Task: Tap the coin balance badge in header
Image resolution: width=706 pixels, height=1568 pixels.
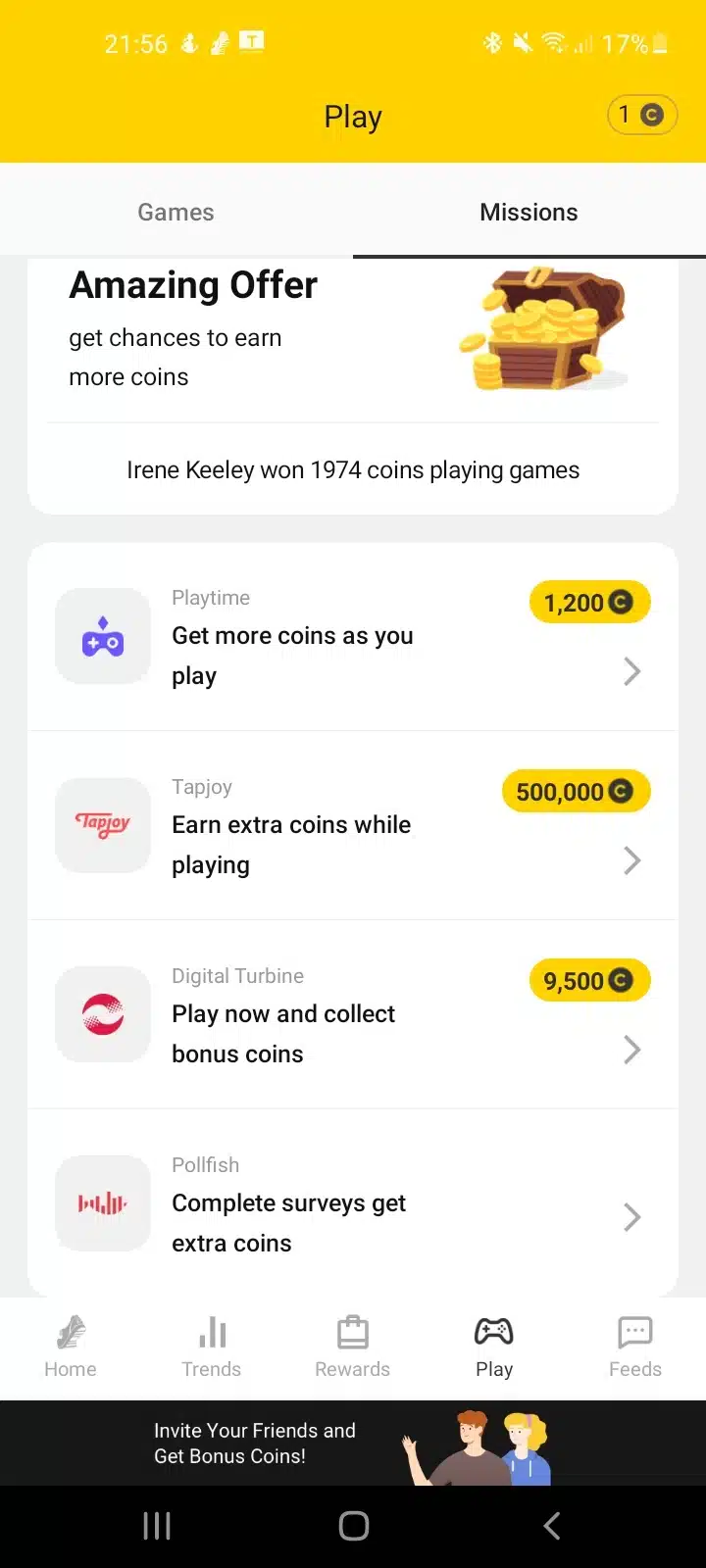Action: pyautogui.click(x=641, y=116)
